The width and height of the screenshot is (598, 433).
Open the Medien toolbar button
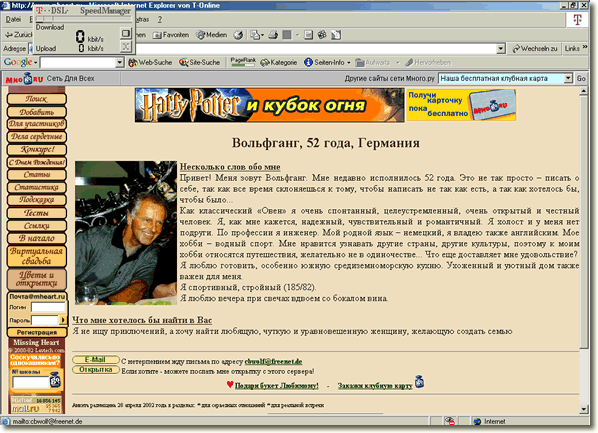(x=212, y=35)
